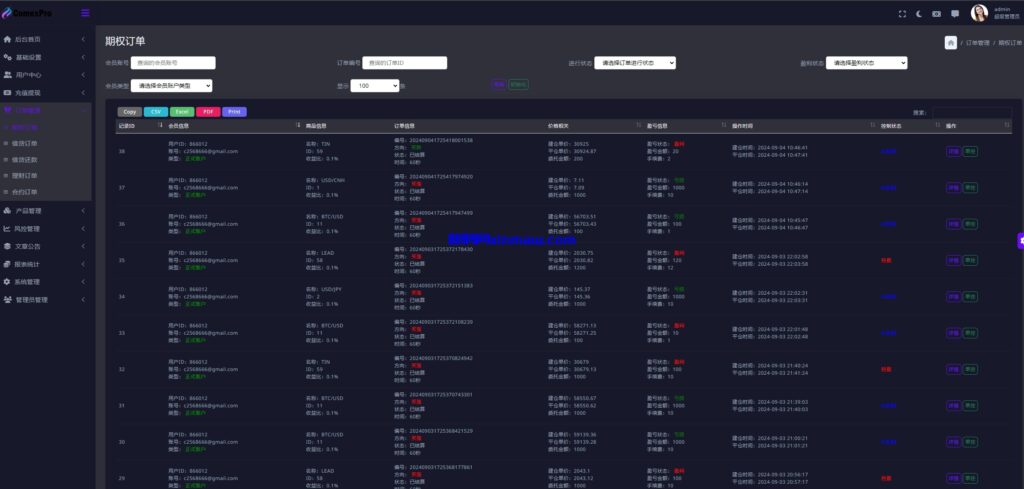Click the fullscreen icon in top bar
The image size is (1024, 489).
pyautogui.click(x=903, y=14)
